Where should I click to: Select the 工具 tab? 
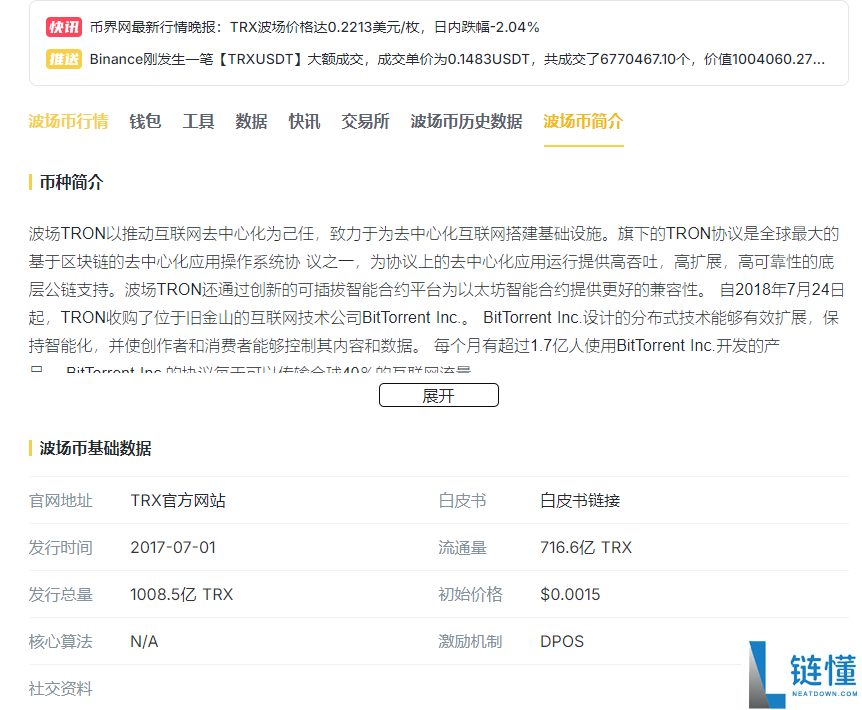pyautogui.click(x=198, y=121)
